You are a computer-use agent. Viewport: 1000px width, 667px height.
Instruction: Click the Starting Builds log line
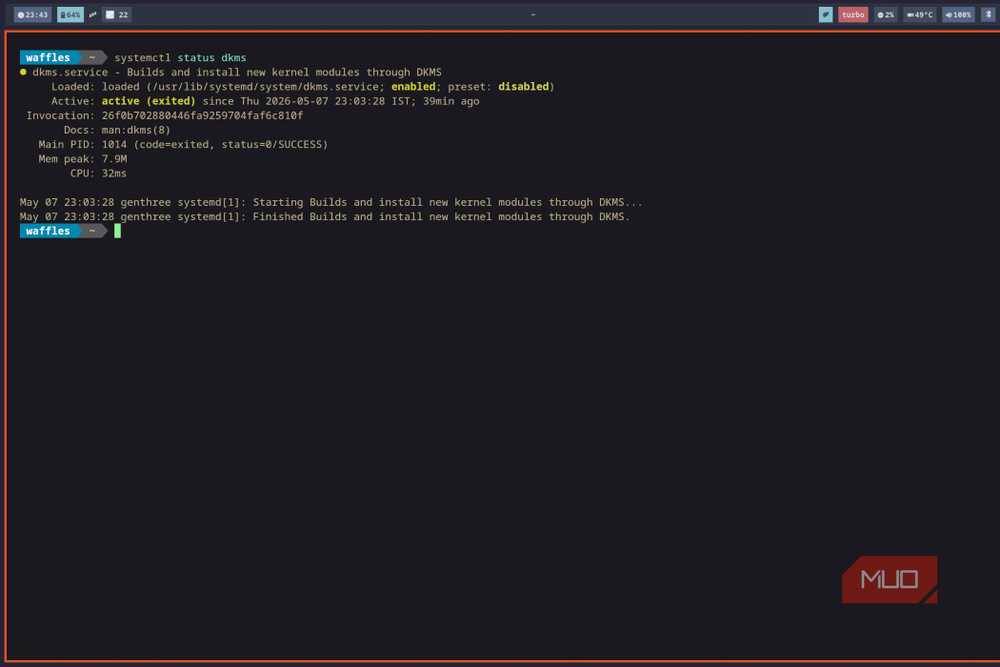(x=331, y=203)
